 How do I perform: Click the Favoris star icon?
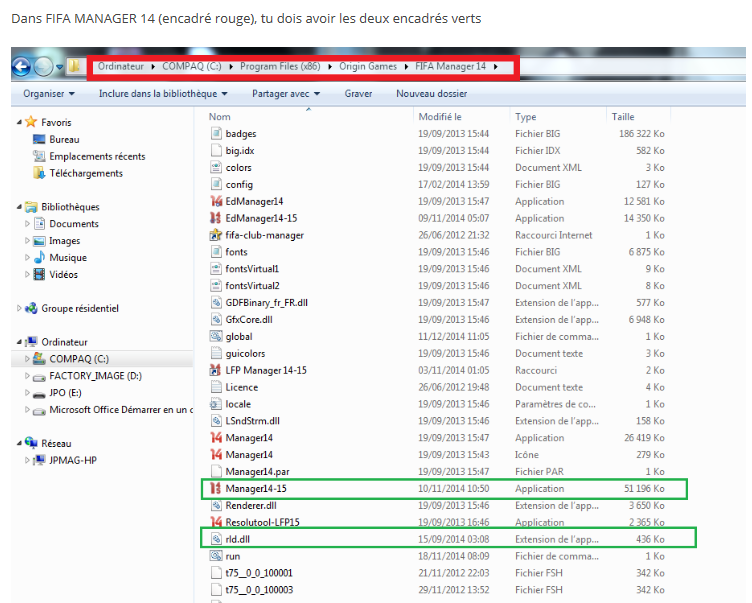(31, 122)
